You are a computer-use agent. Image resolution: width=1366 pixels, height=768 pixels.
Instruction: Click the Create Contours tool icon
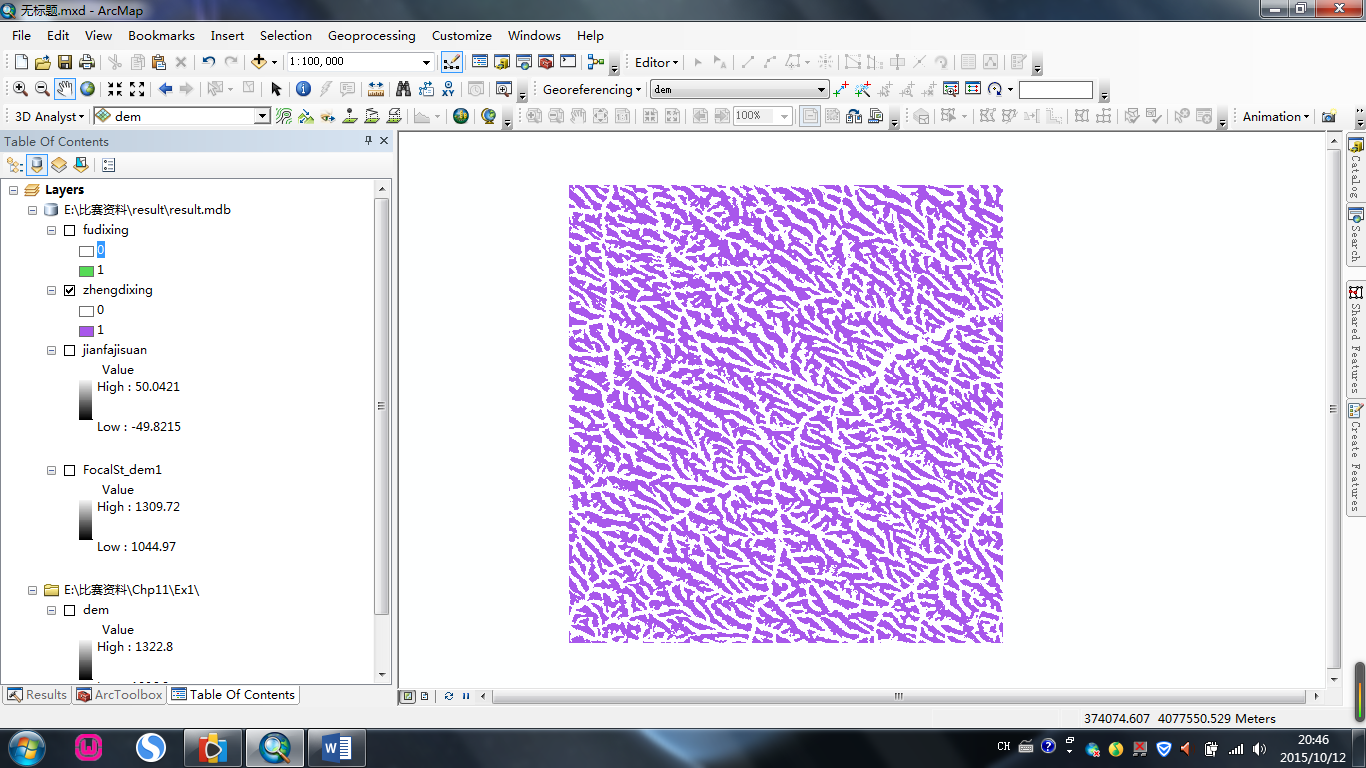tap(284, 116)
